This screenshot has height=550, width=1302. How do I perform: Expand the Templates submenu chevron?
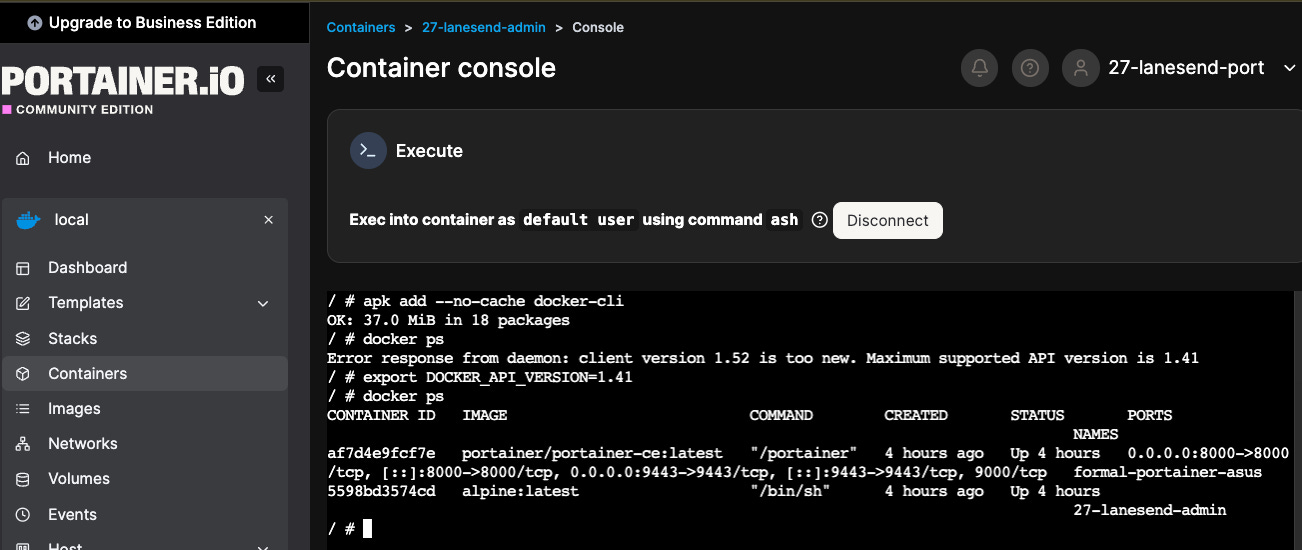point(263,303)
